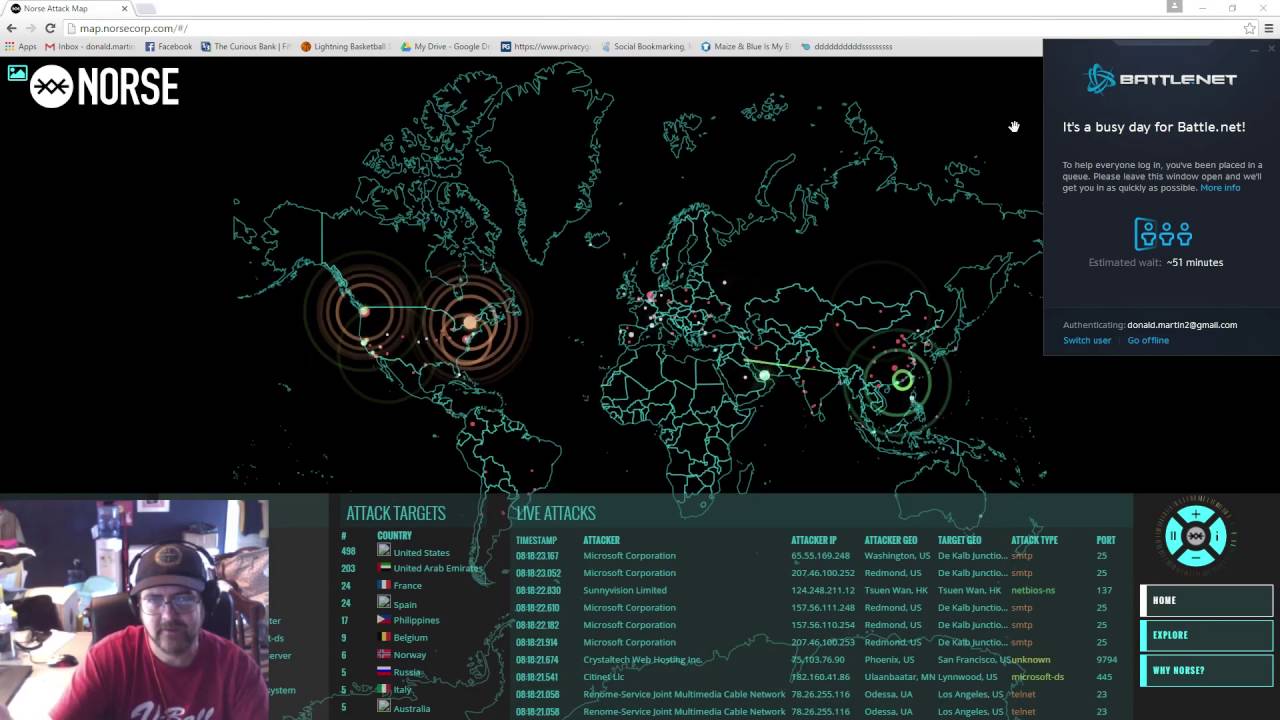The width and height of the screenshot is (1280, 720).
Task: Open the My Drive Google bookmark
Action: 446,46
